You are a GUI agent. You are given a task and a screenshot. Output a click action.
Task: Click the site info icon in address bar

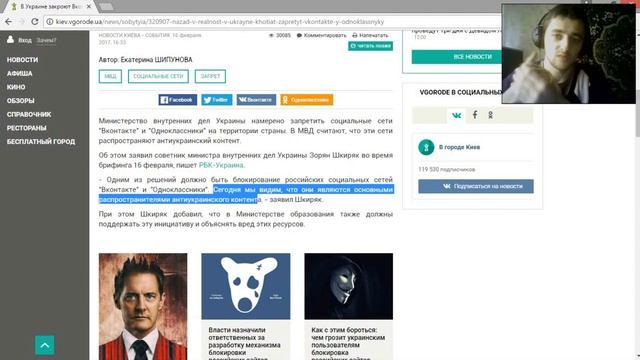point(50,22)
